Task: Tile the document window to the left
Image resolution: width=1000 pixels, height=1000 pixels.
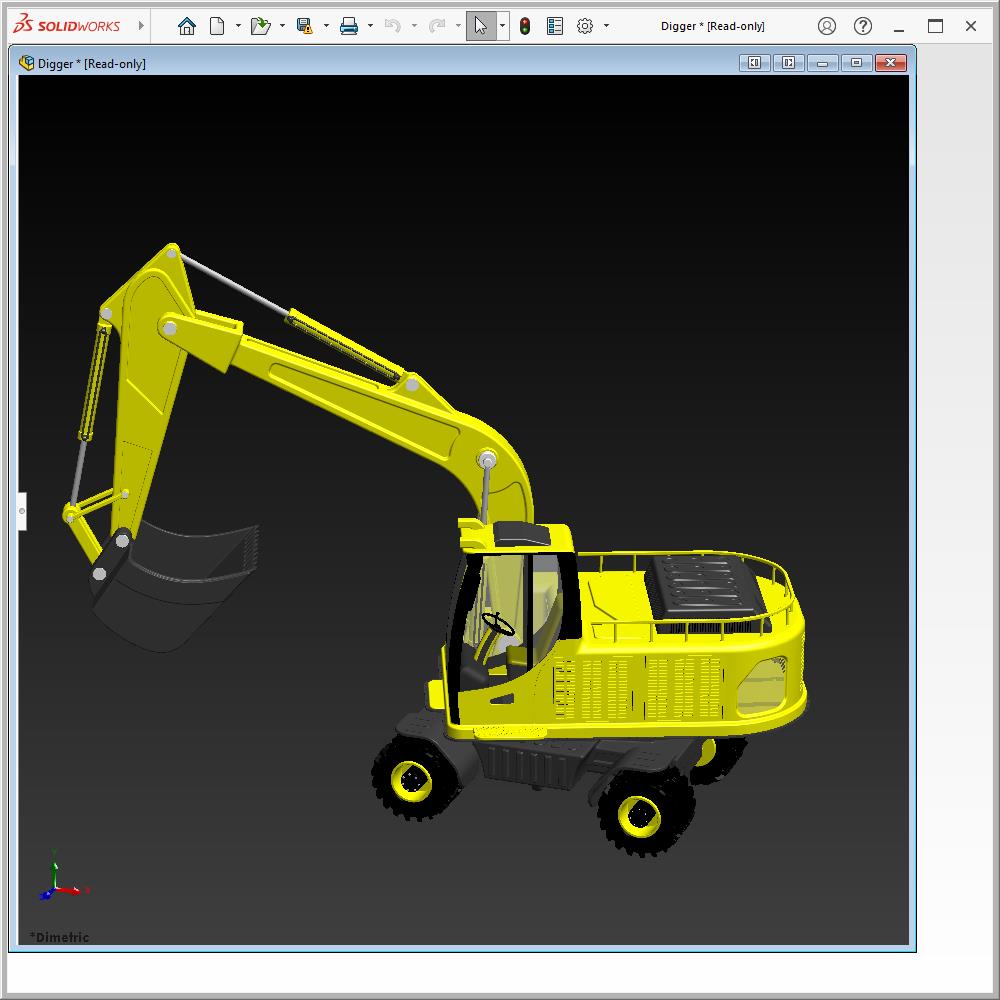Action: tap(754, 63)
